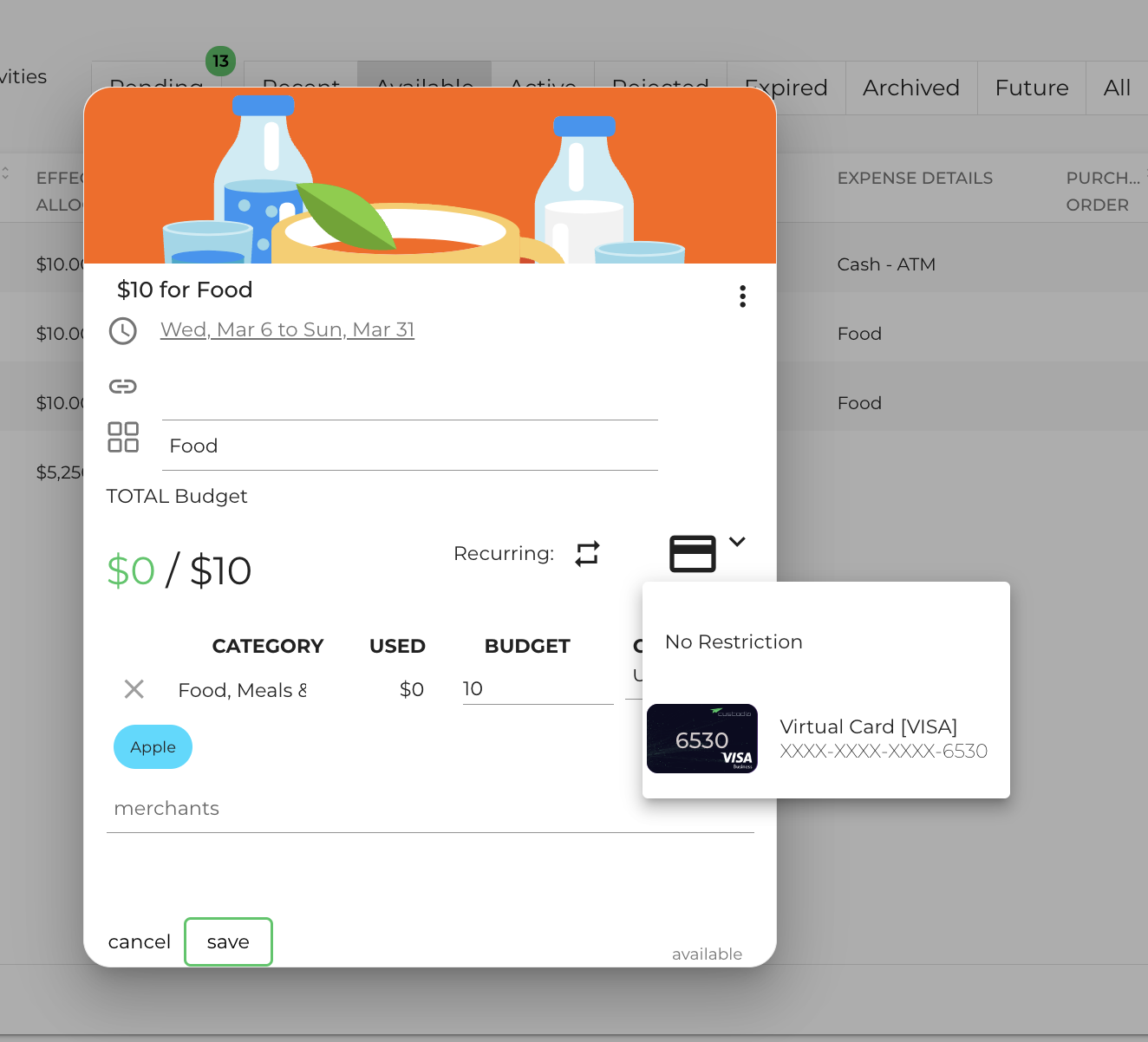
Task: Click the CATEGORY column header
Action: (268, 646)
